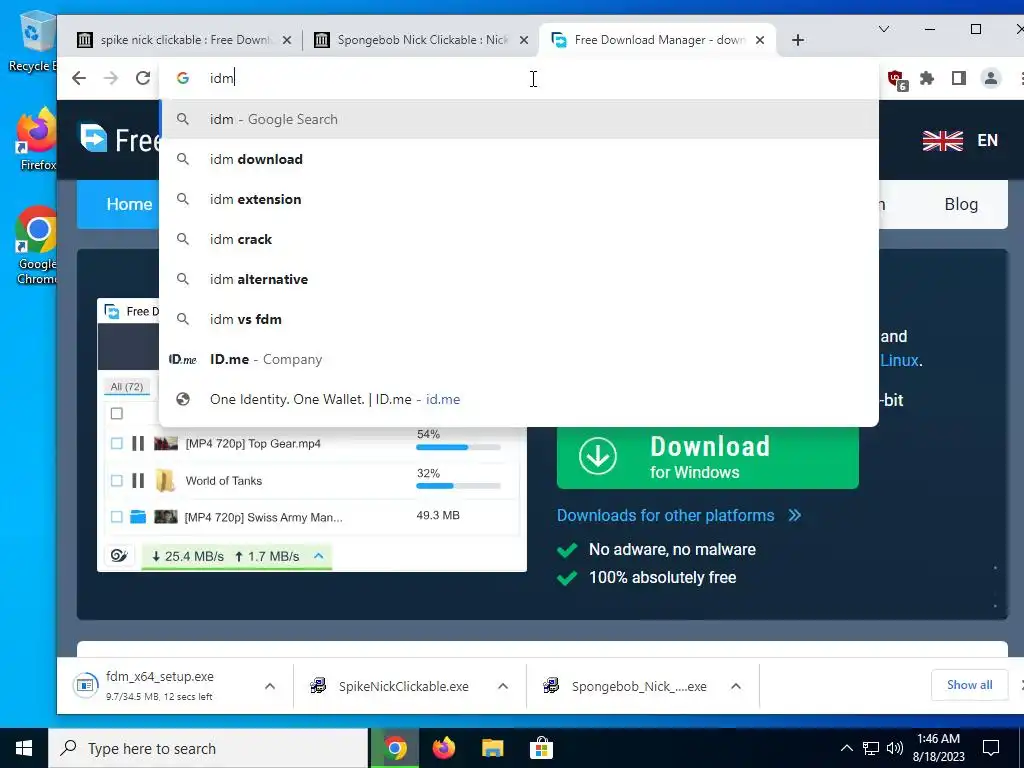Screen dimensions: 1024x768
Task: Open the Windows Start menu
Action: coord(24,748)
